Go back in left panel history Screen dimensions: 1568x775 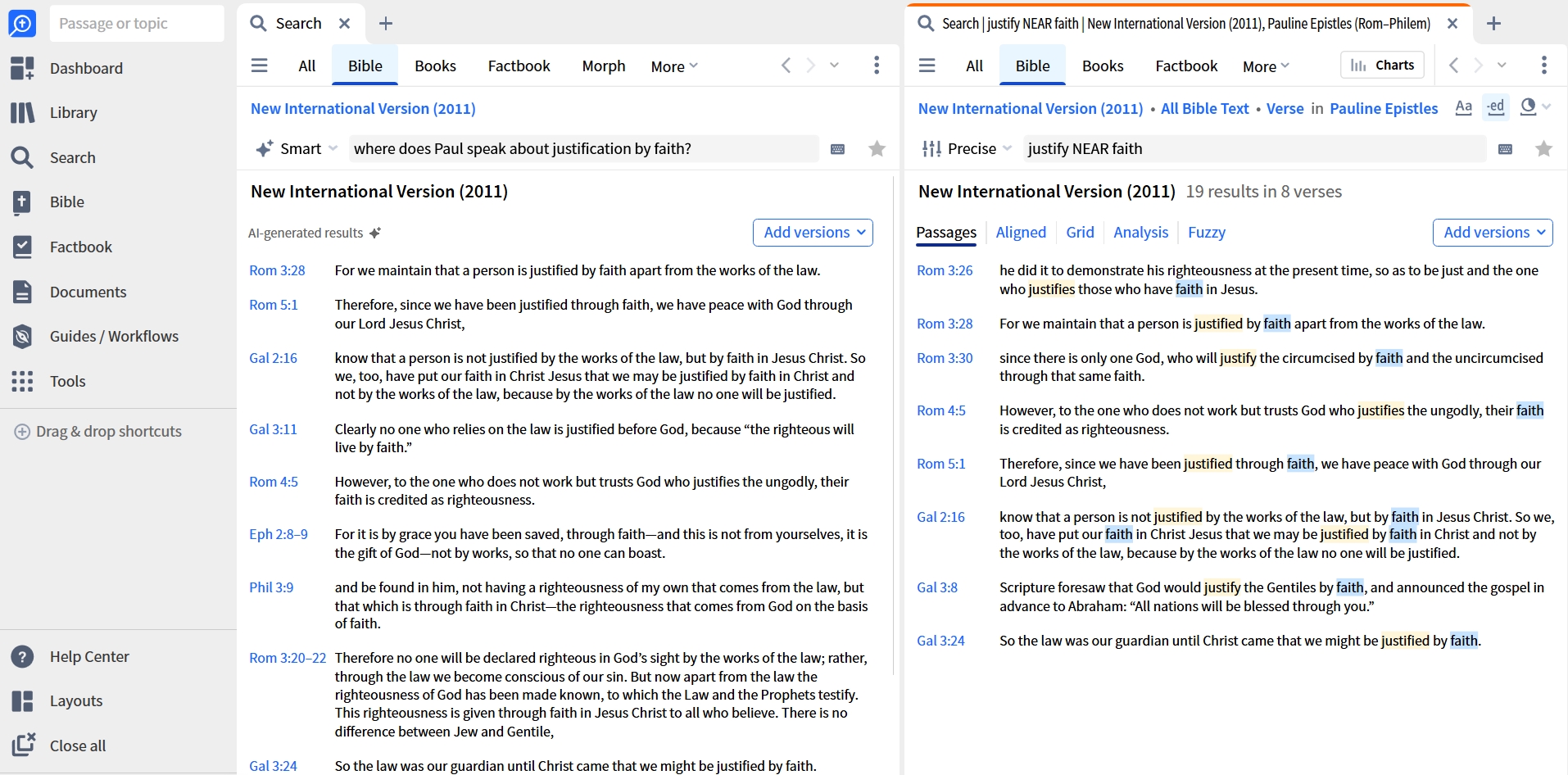(x=786, y=66)
